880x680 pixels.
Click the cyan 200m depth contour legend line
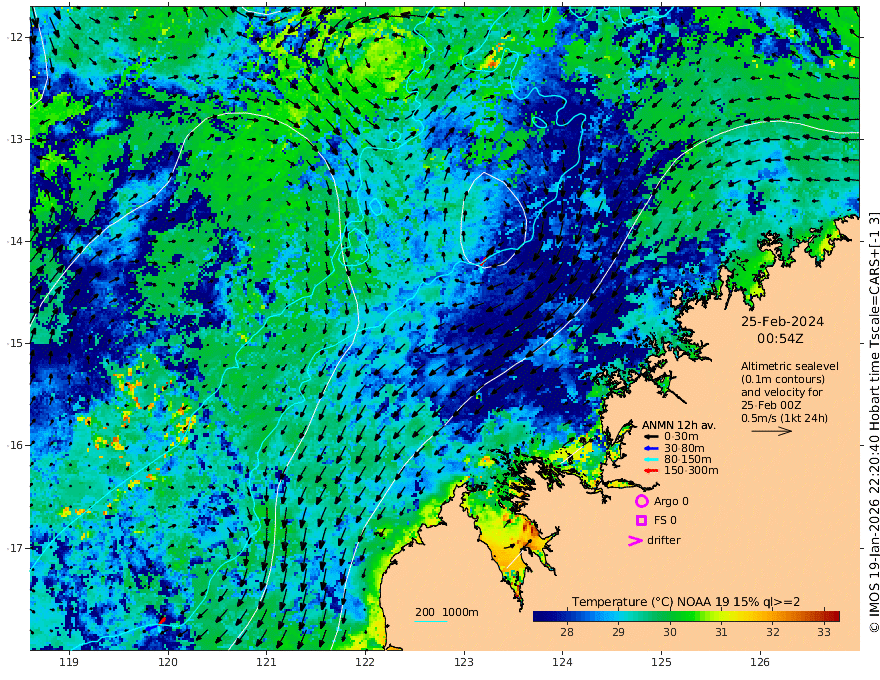[x=430, y=622]
